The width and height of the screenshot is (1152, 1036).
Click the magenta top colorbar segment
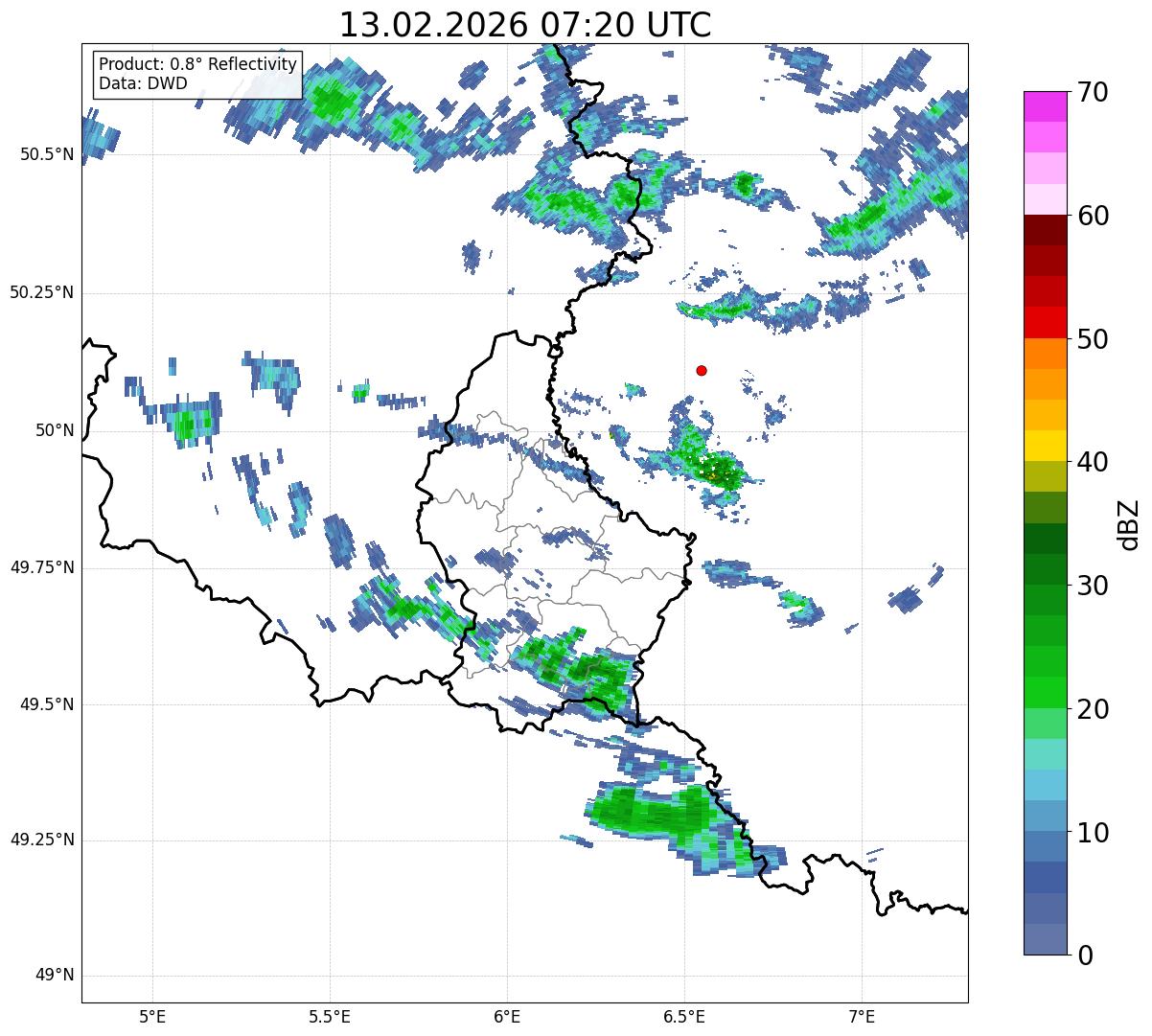pyautogui.click(x=1045, y=106)
